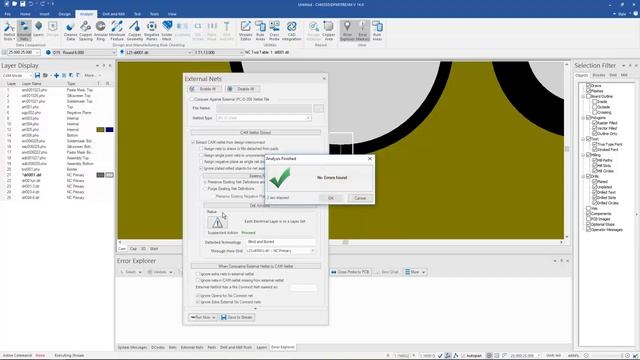Enable the Board Outline checkbox
This screenshot has height=360, width=640.
[x=589, y=96]
